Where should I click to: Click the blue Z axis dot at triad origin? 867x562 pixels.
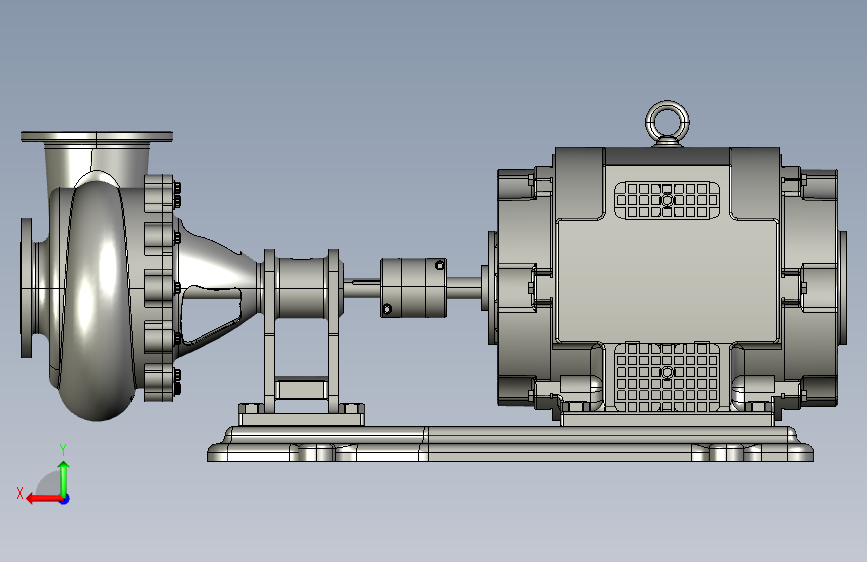click(65, 499)
